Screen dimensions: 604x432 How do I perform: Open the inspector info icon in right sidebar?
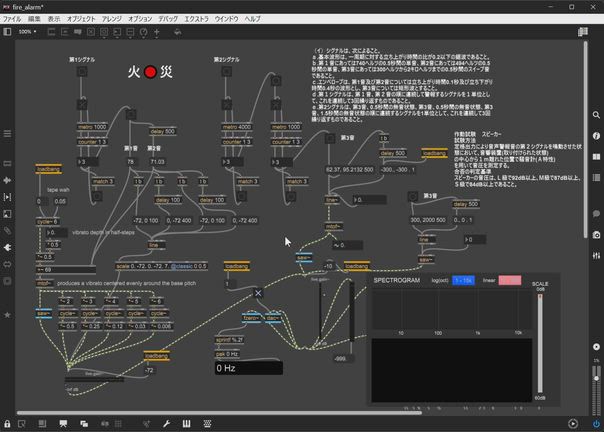(596, 136)
